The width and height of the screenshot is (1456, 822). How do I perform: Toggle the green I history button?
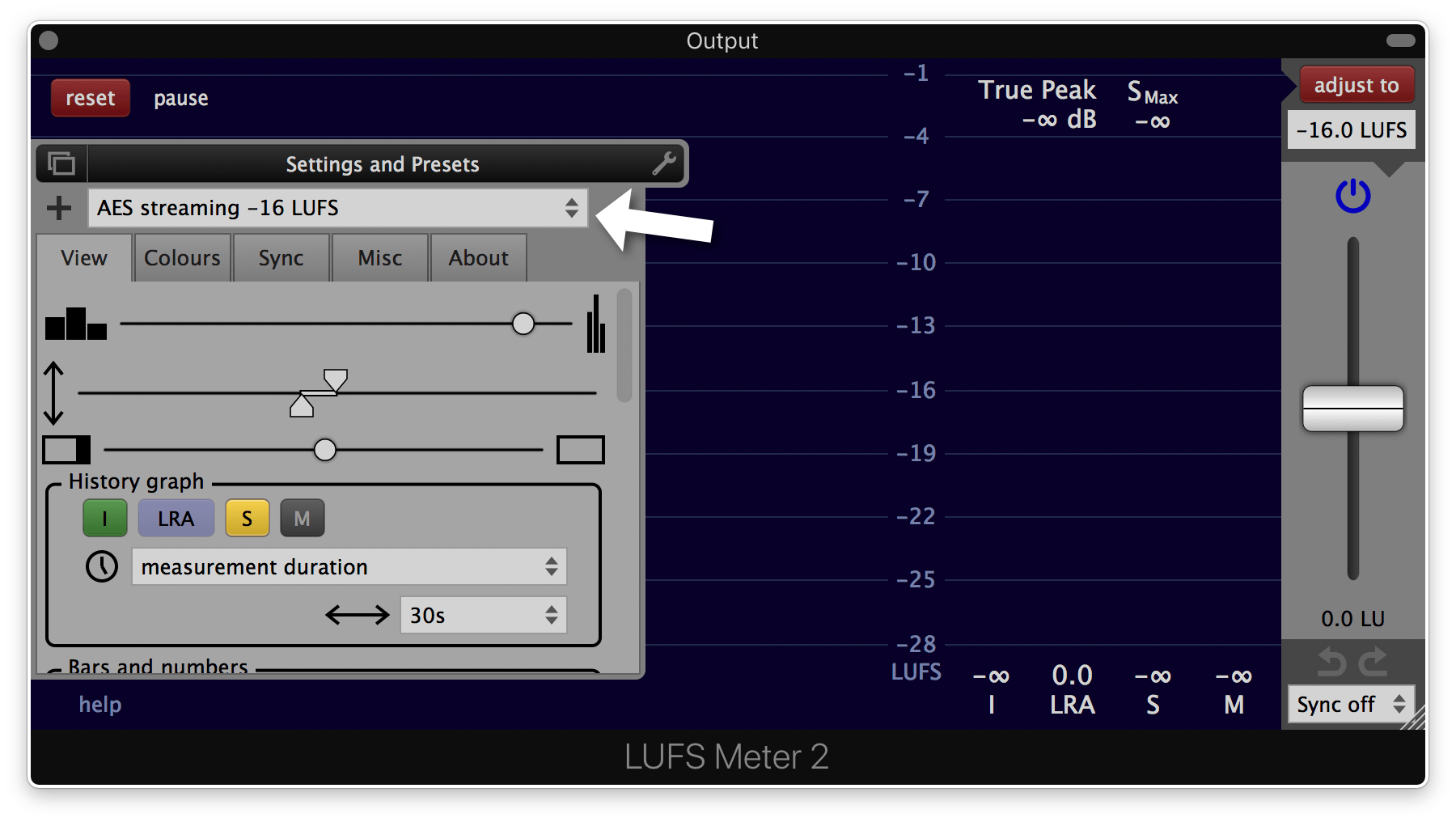[105, 519]
